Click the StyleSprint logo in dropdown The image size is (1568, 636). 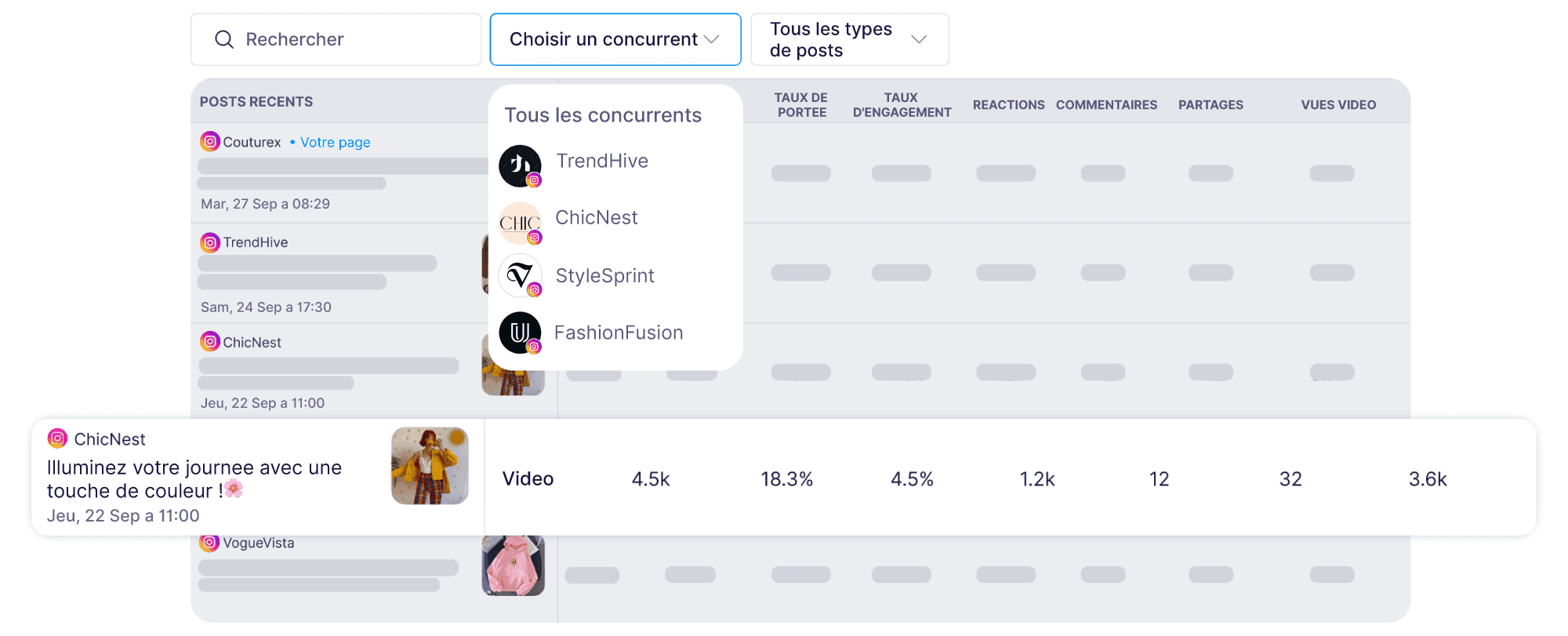(x=520, y=275)
